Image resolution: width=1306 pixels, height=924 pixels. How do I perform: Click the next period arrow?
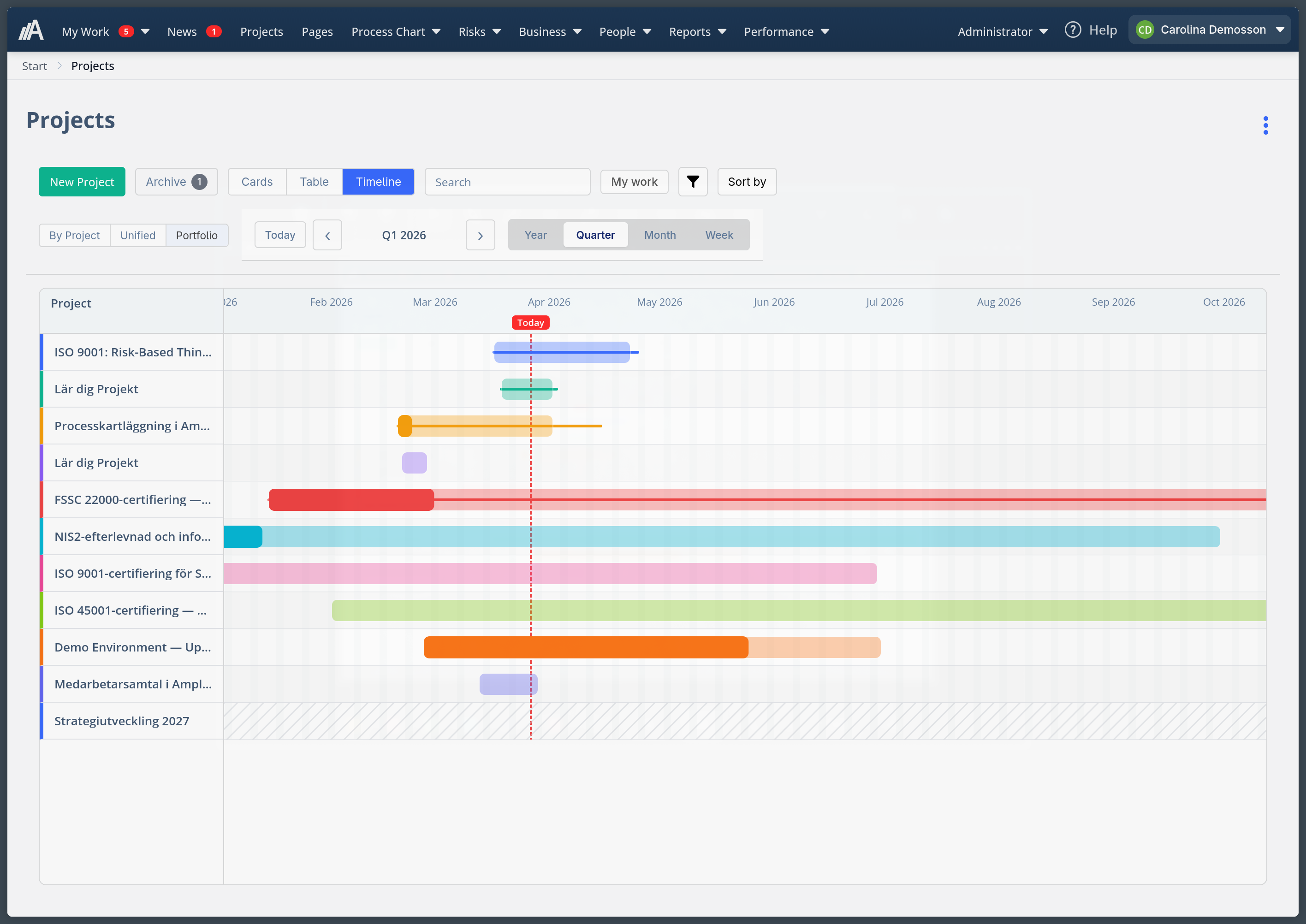480,234
